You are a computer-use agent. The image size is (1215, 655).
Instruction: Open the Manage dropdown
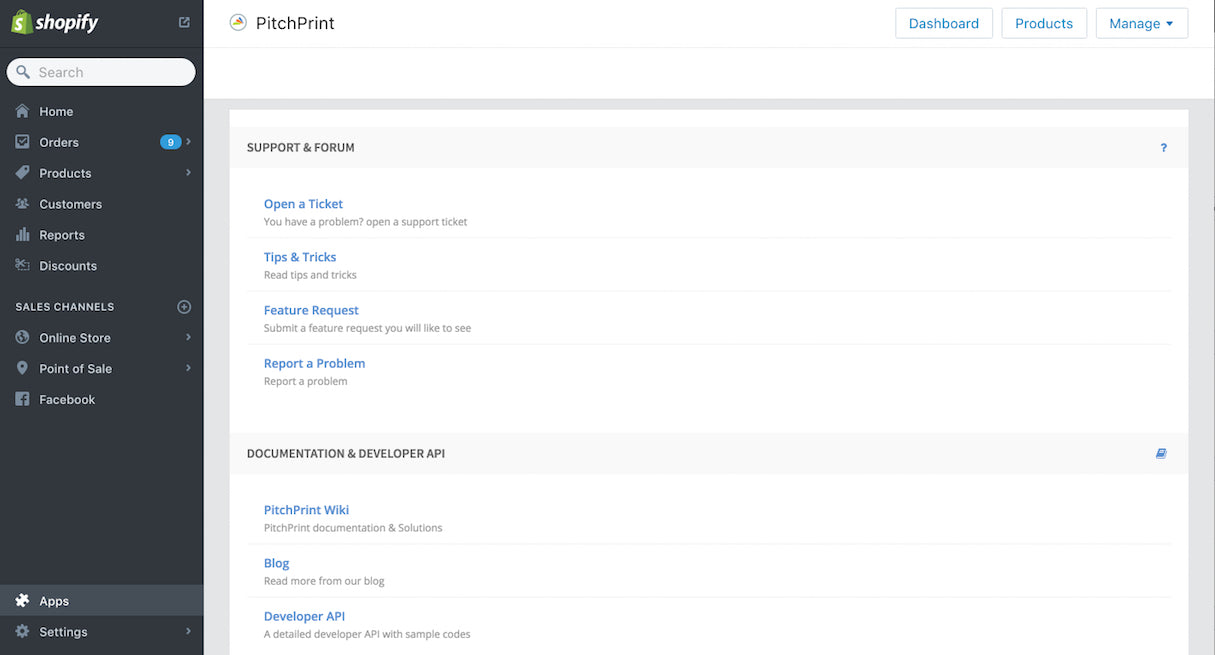pos(1142,23)
